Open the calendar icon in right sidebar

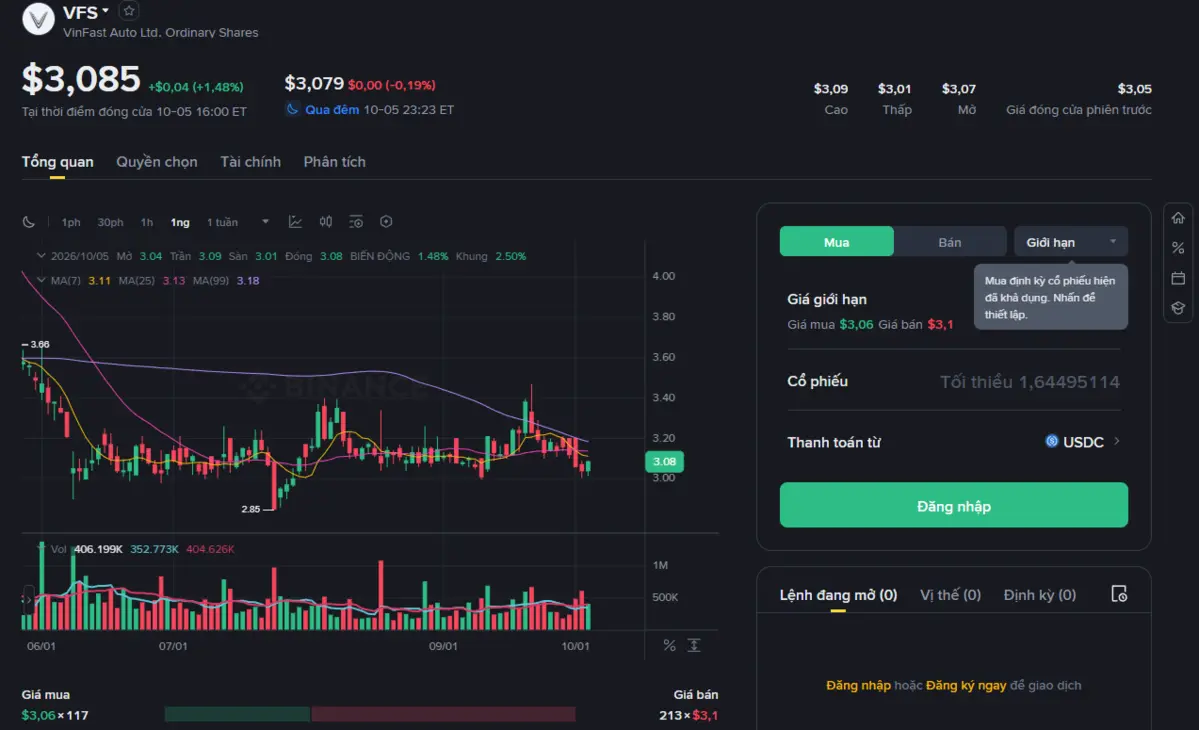click(1178, 277)
